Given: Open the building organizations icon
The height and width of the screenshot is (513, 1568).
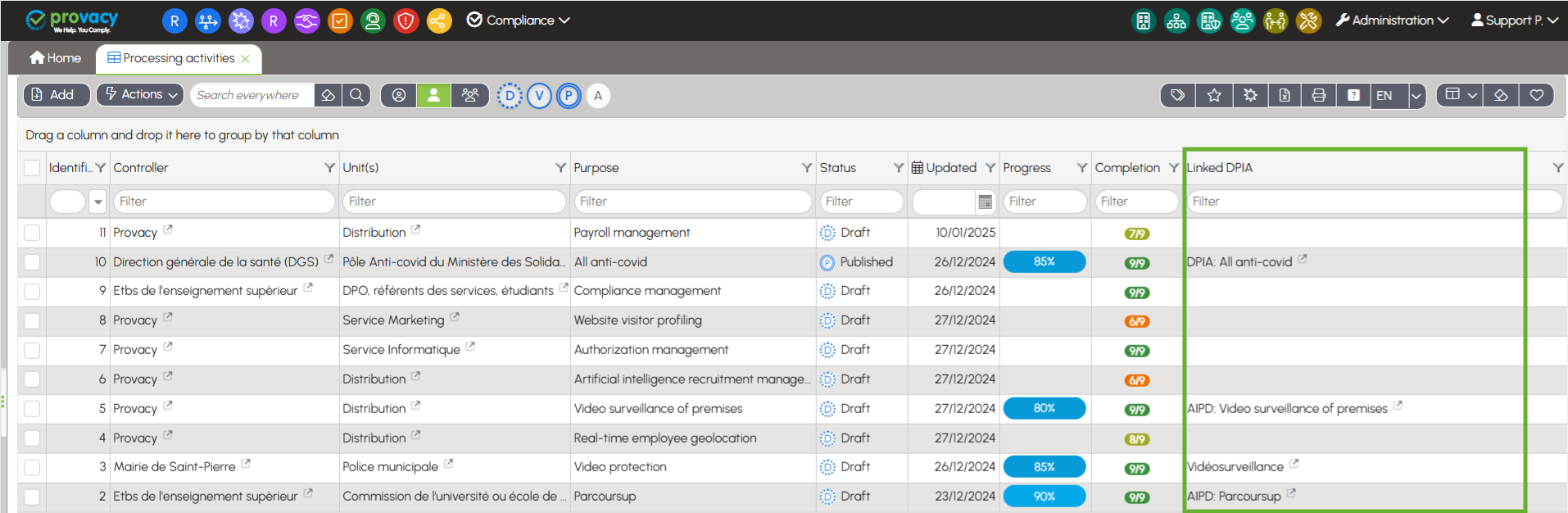Looking at the screenshot, I should pyautogui.click(x=1144, y=20).
